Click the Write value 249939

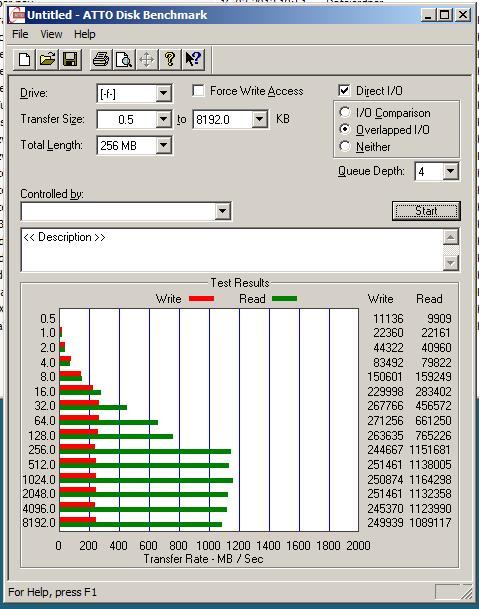pyautogui.click(x=385, y=523)
